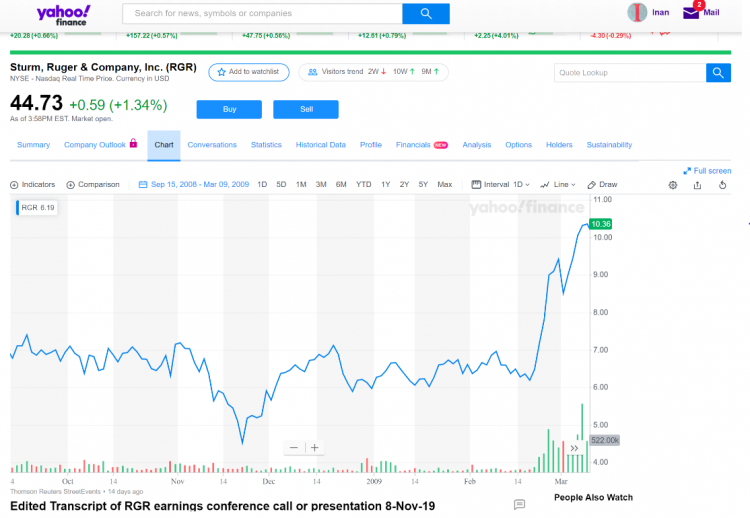Screen dimensions: 750x518
Task: Select the 1Y time range
Action: pos(386,185)
